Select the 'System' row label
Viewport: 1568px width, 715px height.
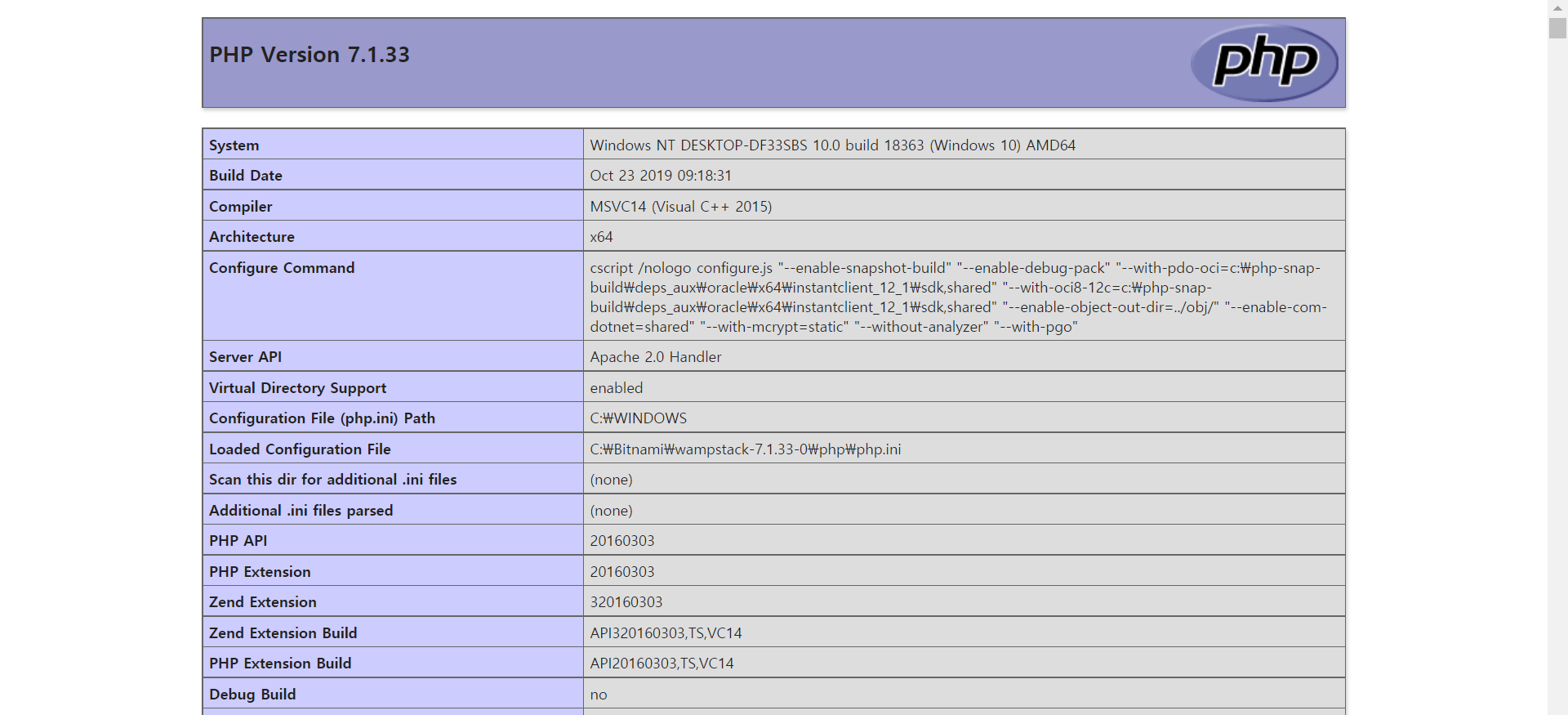click(x=234, y=145)
